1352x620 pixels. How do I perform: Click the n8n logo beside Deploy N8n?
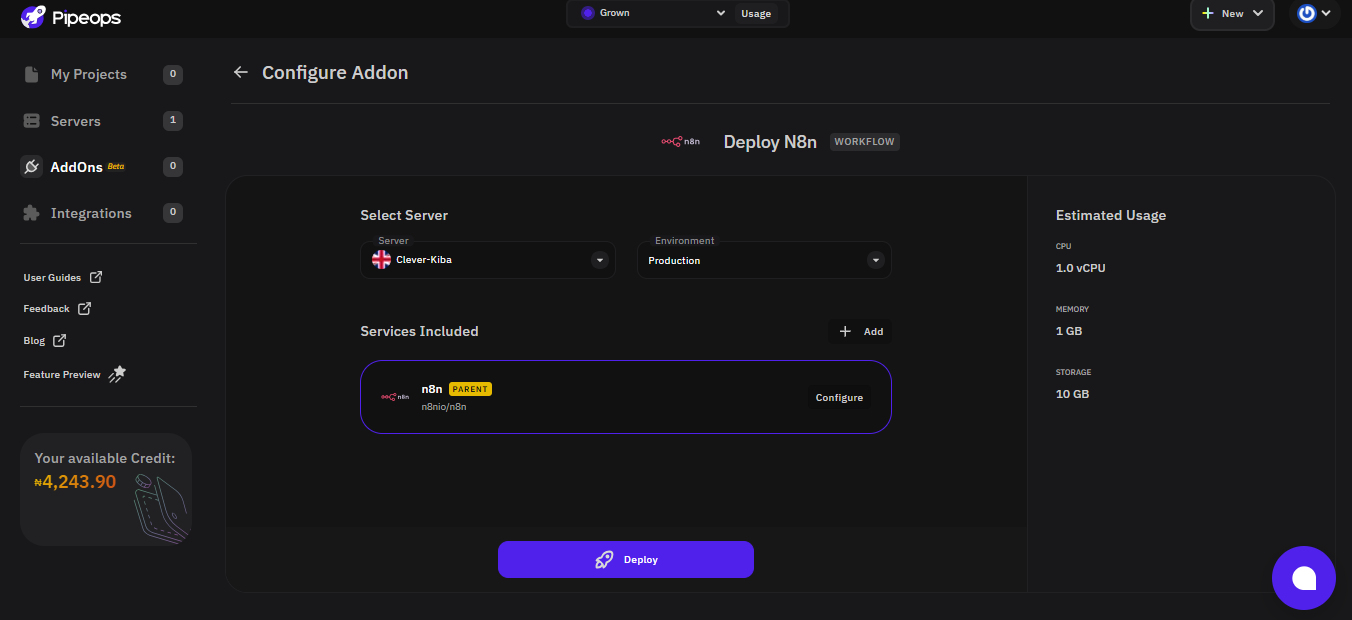click(x=680, y=142)
